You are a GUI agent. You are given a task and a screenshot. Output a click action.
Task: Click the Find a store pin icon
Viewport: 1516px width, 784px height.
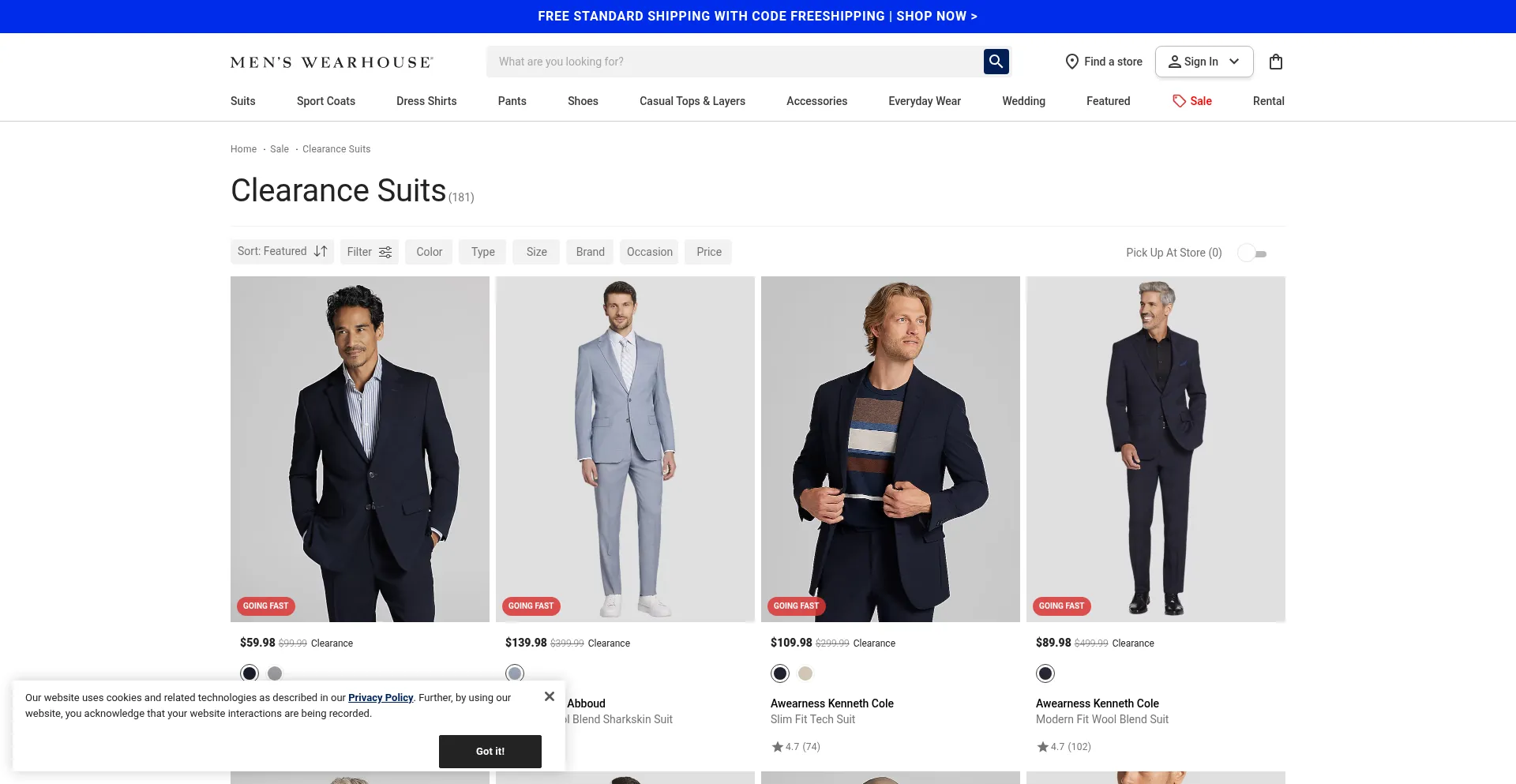click(x=1071, y=62)
